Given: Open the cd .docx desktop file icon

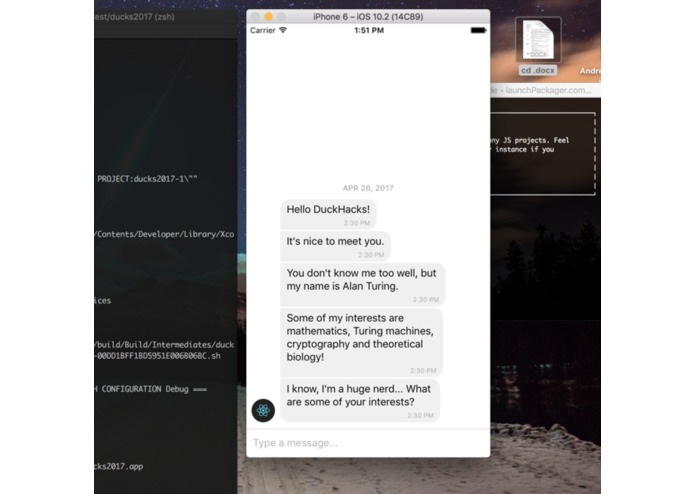Looking at the screenshot, I should (x=538, y=40).
